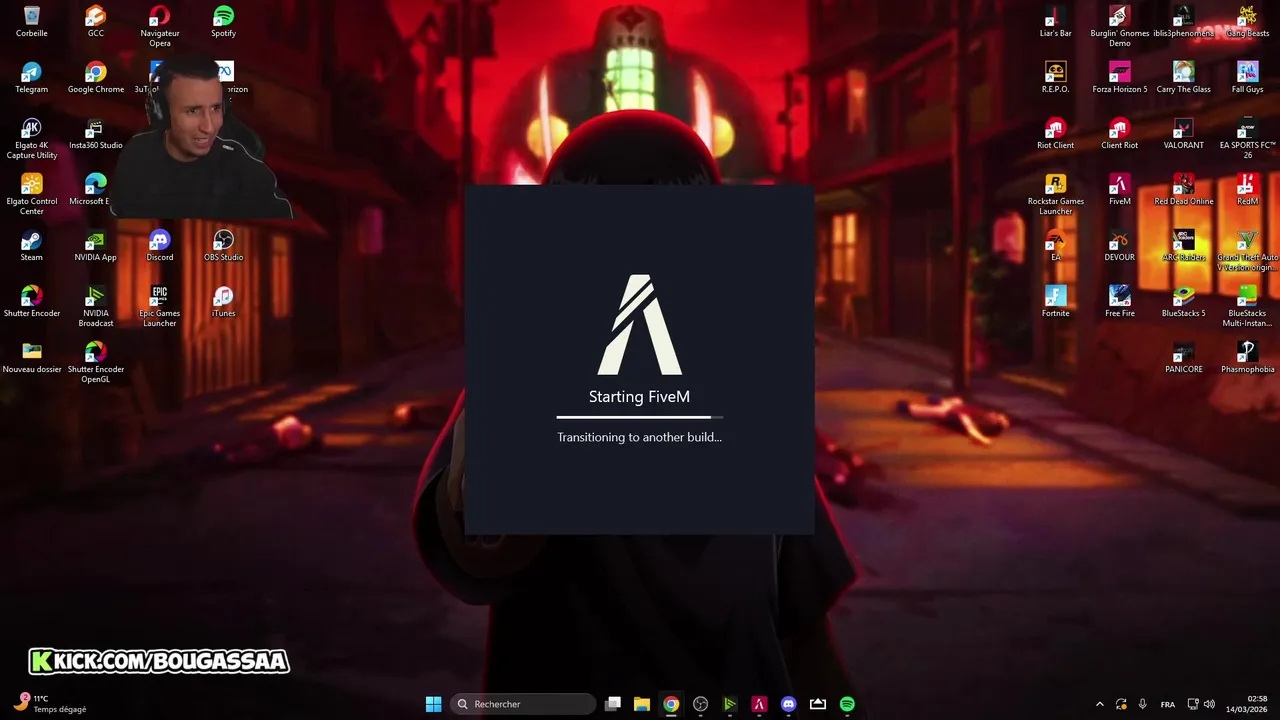Launch Forza Horizon 5 shortcut
Image resolution: width=1280 pixels, height=720 pixels.
(1120, 78)
